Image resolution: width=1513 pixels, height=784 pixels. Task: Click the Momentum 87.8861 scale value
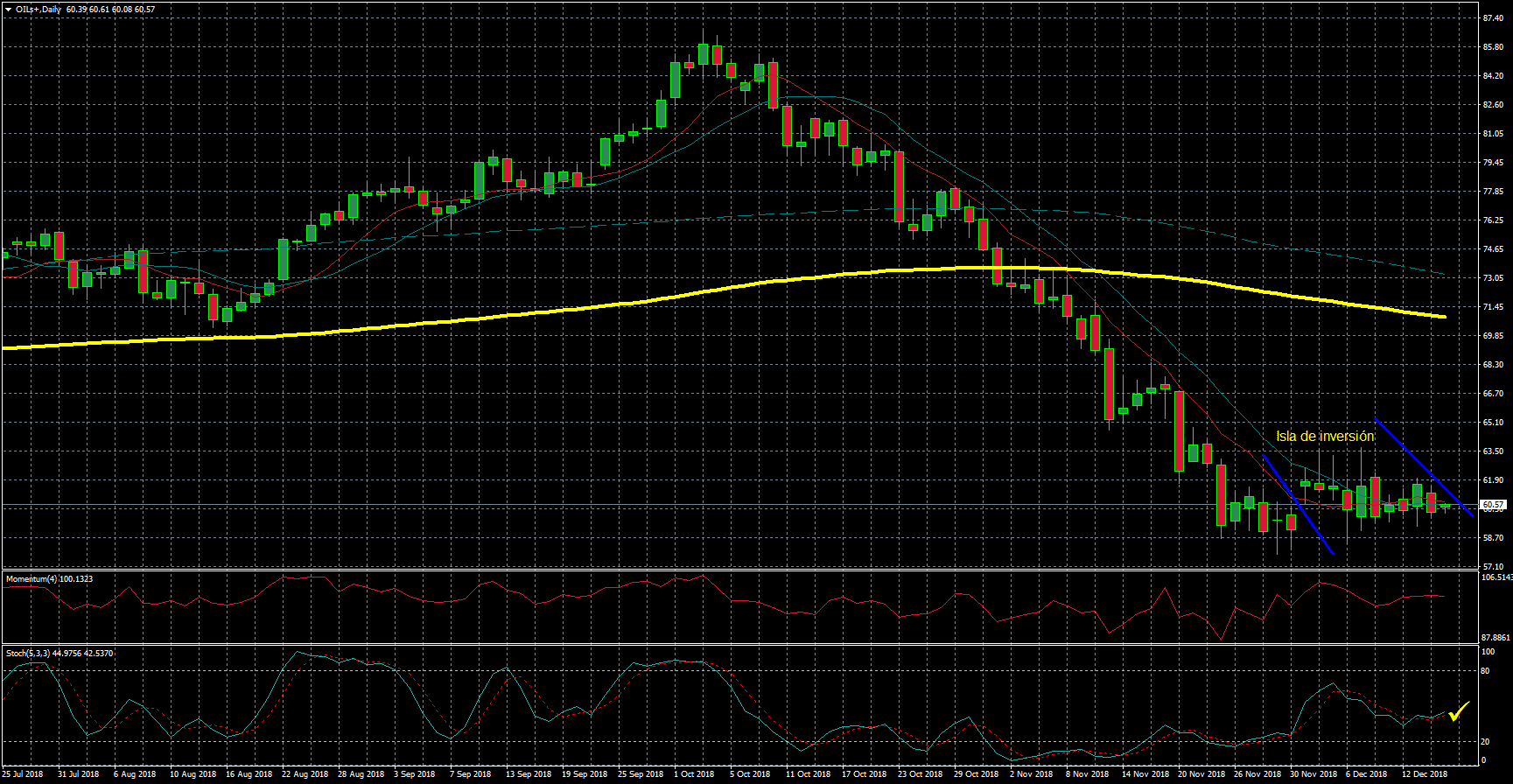1495,638
